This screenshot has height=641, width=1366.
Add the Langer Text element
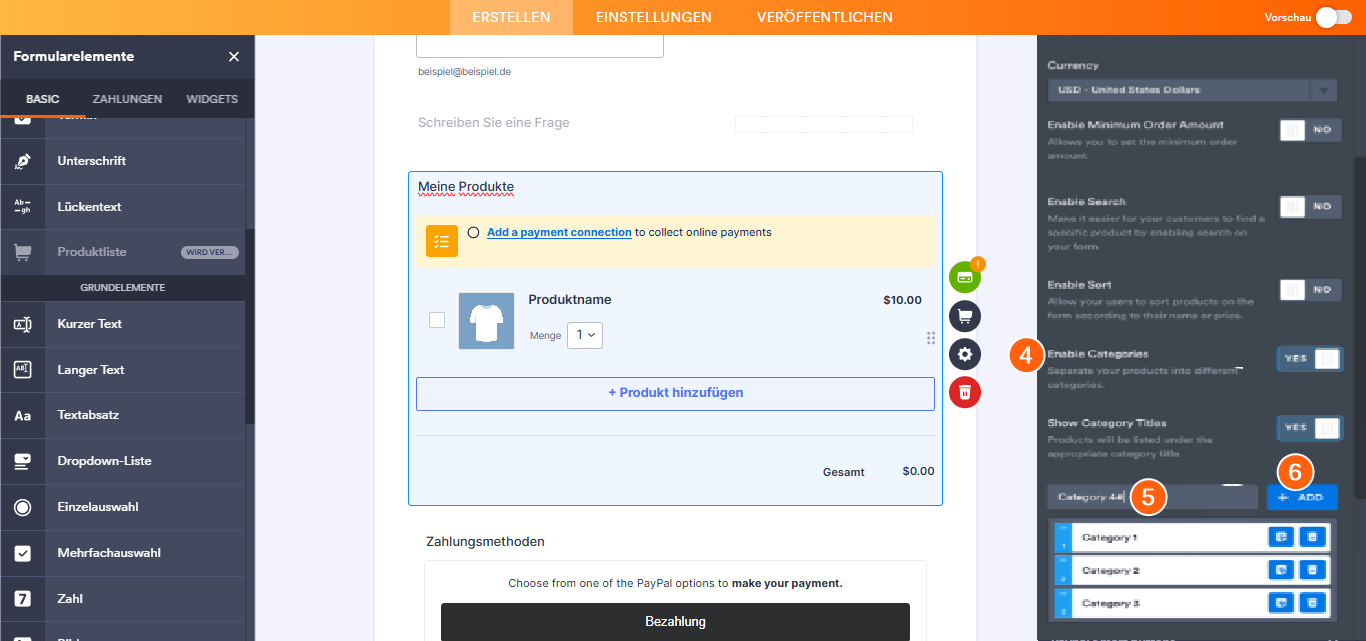click(x=122, y=370)
